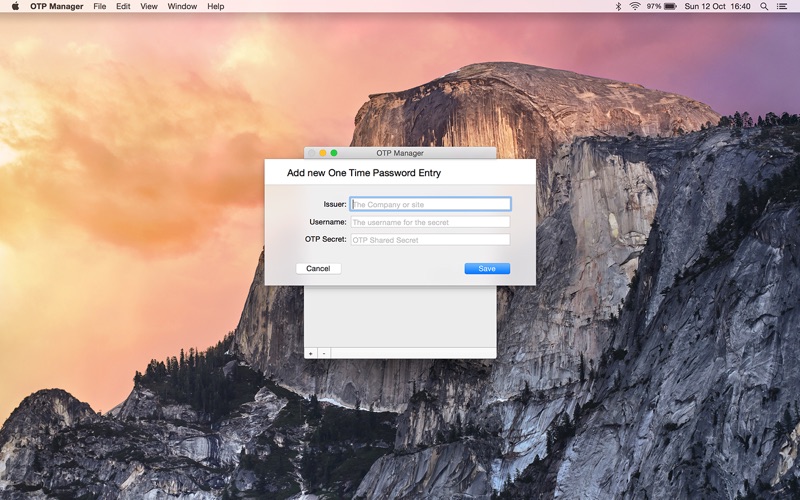Open the Apple menu

tap(15, 6)
